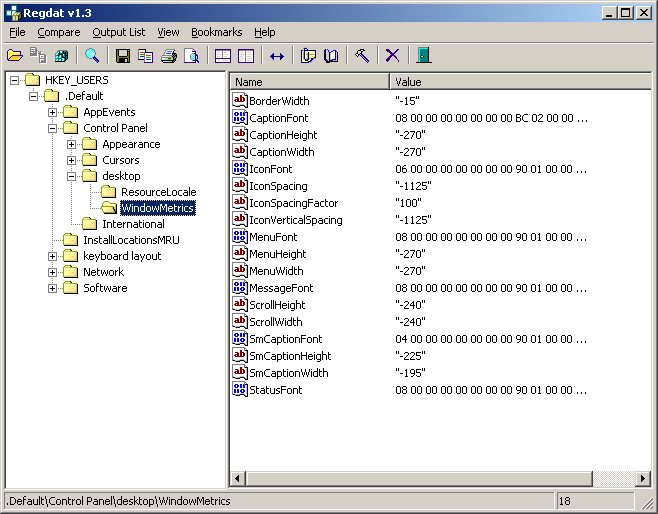Select the HKEY_USERS root folder

[x=77, y=80]
